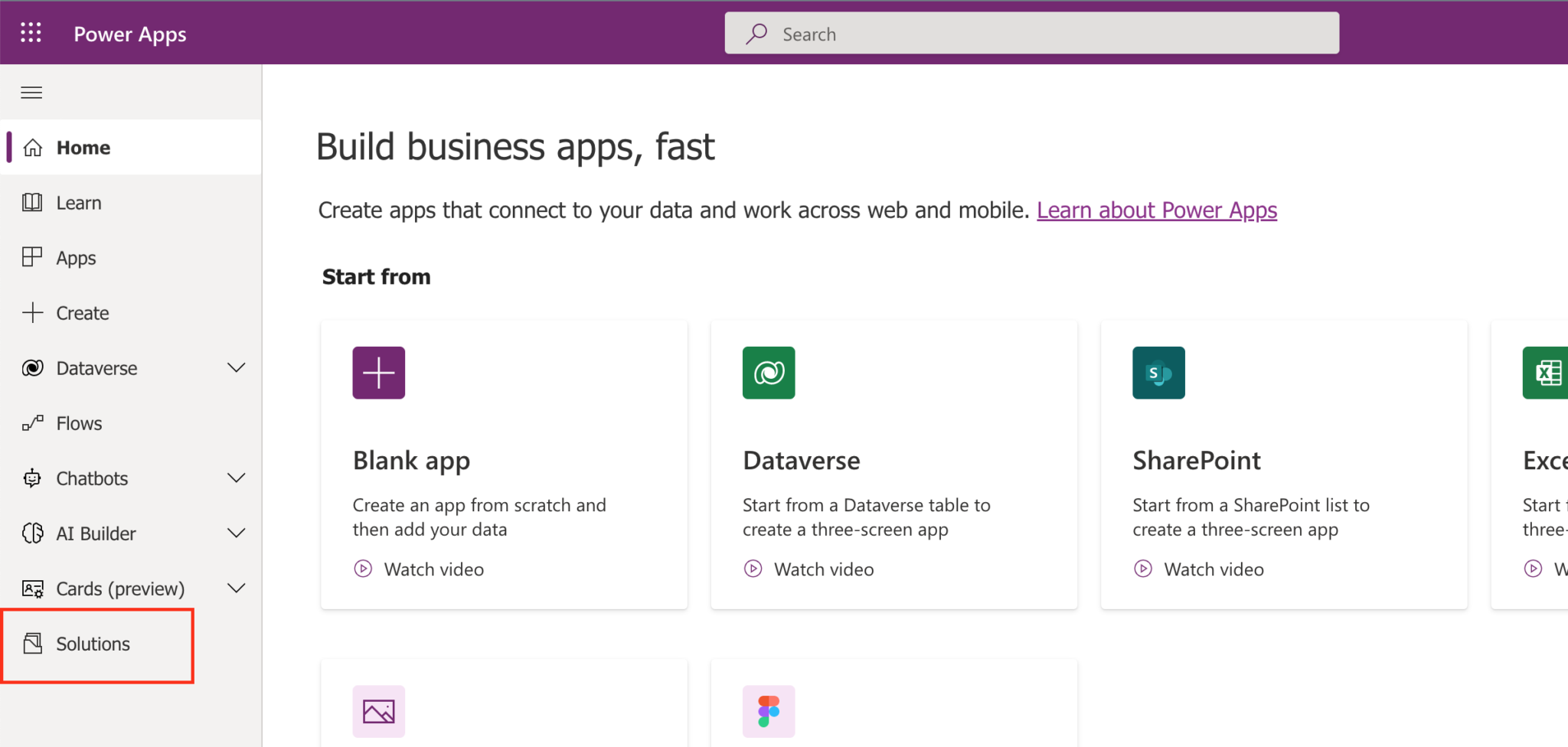Click the SharePoint tile icon
1568x747 pixels.
click(x=1158, y=373)
